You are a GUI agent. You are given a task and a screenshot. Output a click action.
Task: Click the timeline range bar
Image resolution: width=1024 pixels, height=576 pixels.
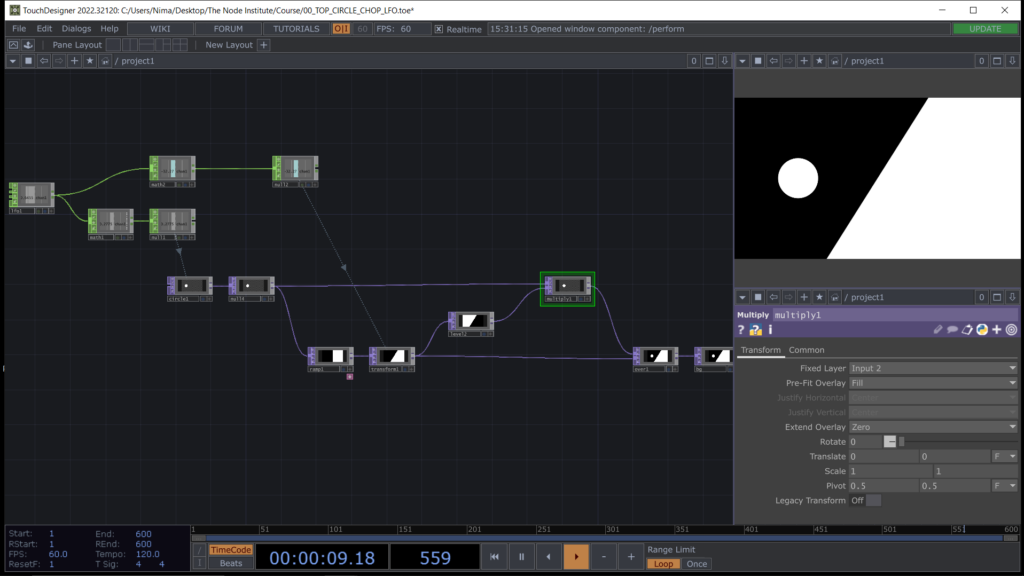click(605, 539)
